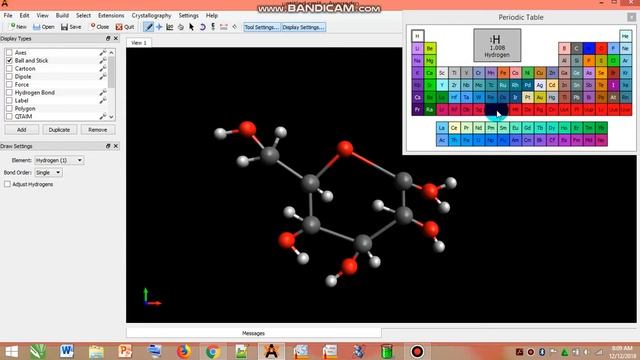The image size is (640, 360).
Task: Pick Carbon in the Periodic Table
Action: pos(576,49)
